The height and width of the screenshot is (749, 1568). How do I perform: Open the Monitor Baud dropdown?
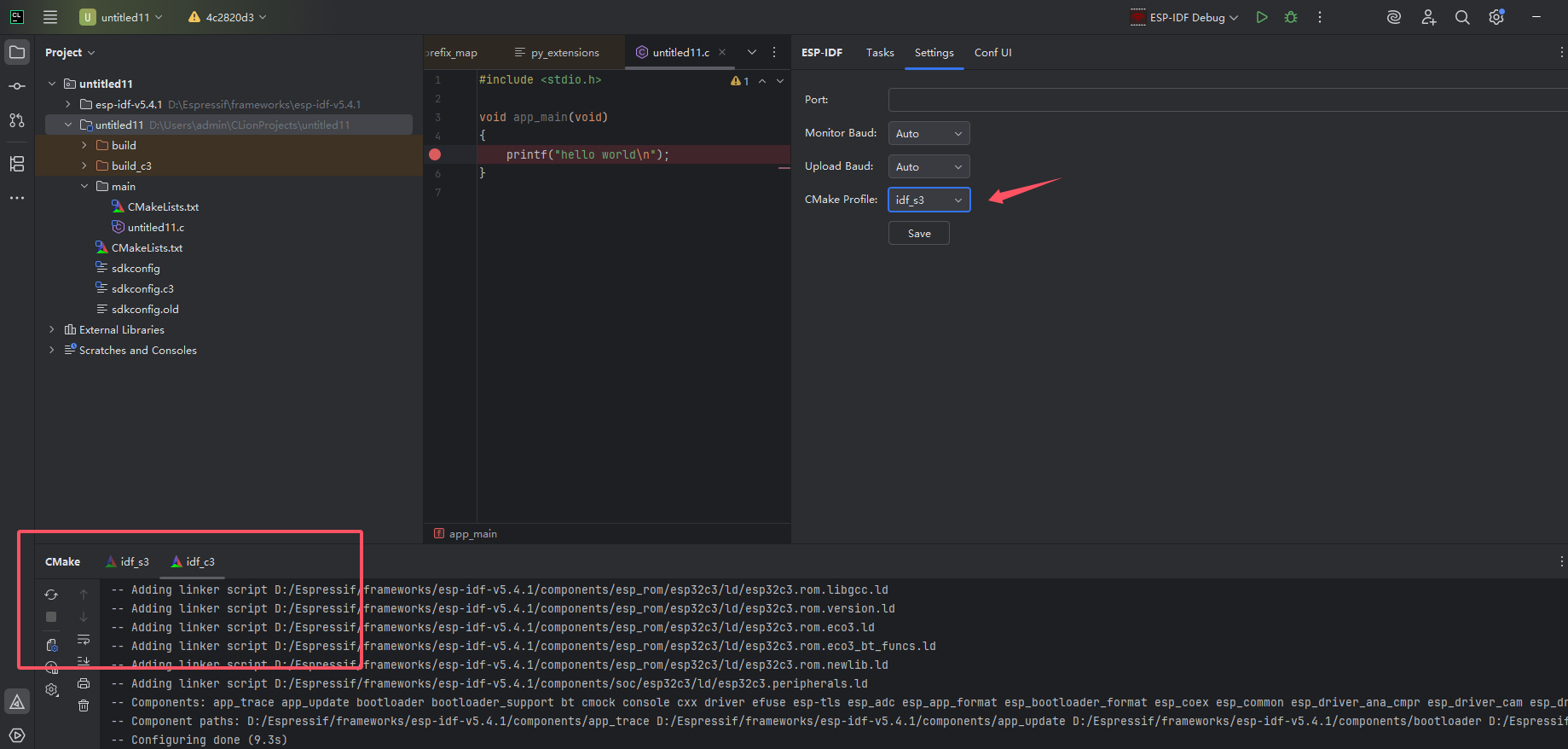coord(929,133)
